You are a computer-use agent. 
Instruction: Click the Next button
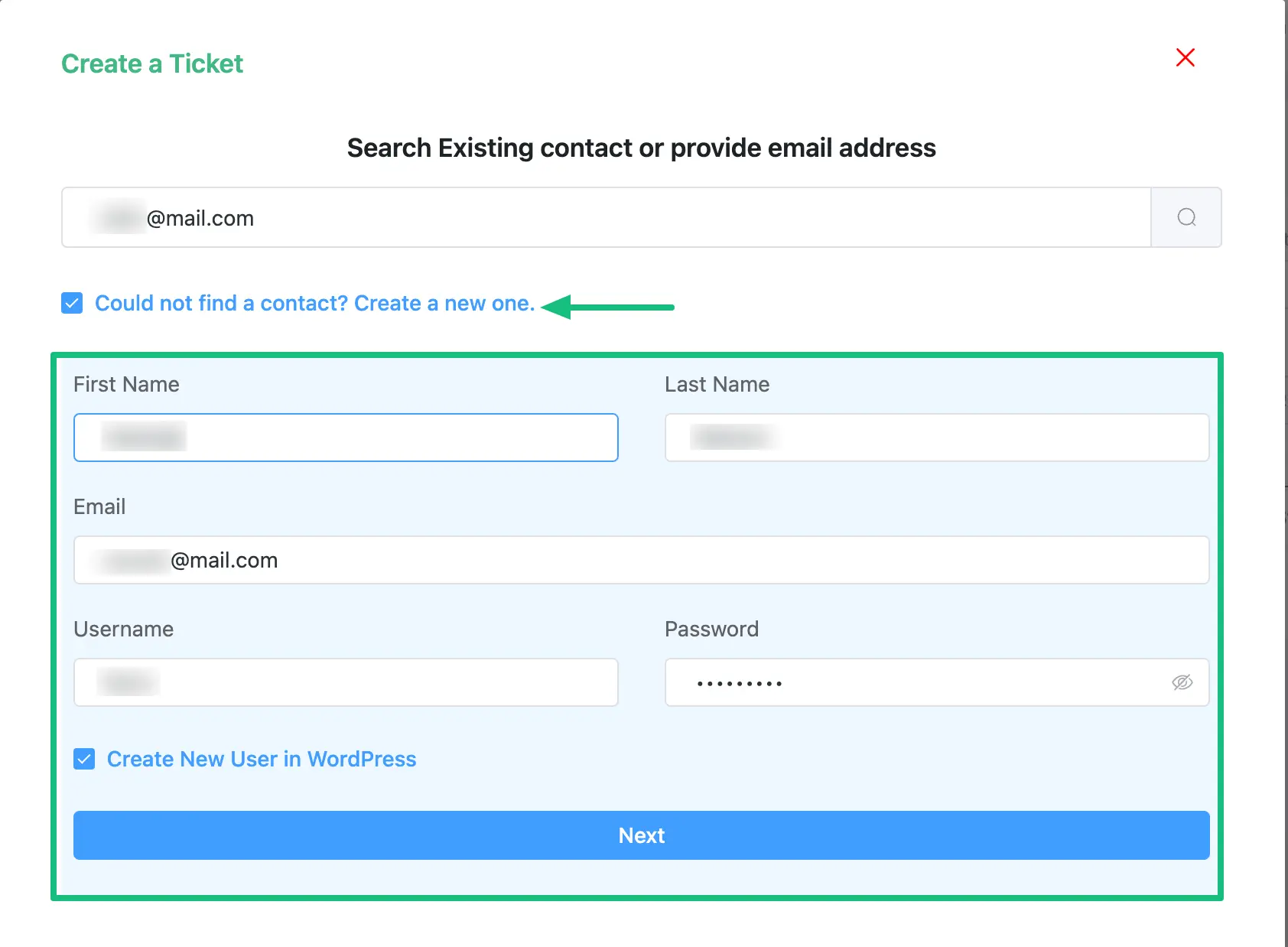click(x=641, y=835)
